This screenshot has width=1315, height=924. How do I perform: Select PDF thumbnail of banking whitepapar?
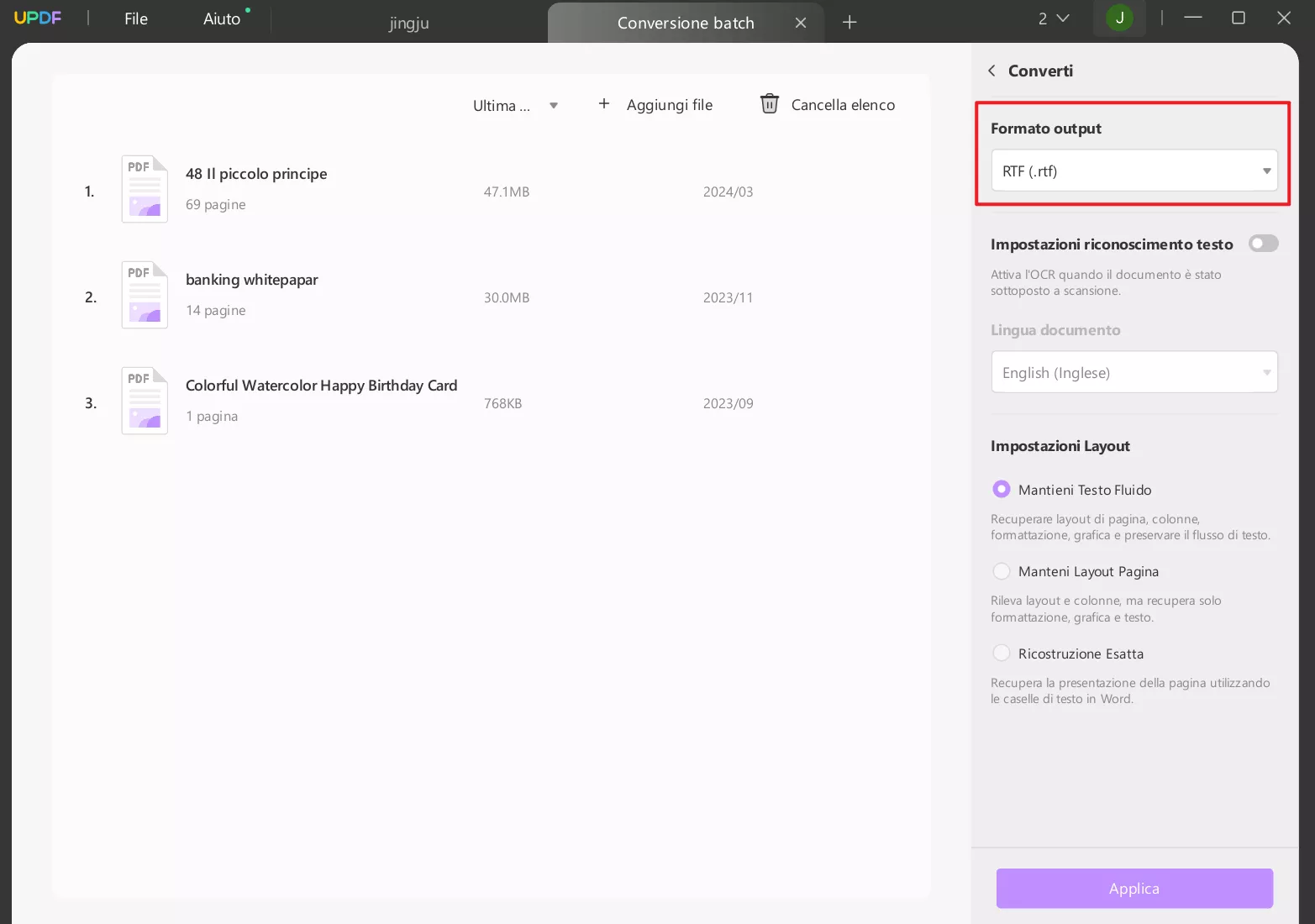[145, 295]
